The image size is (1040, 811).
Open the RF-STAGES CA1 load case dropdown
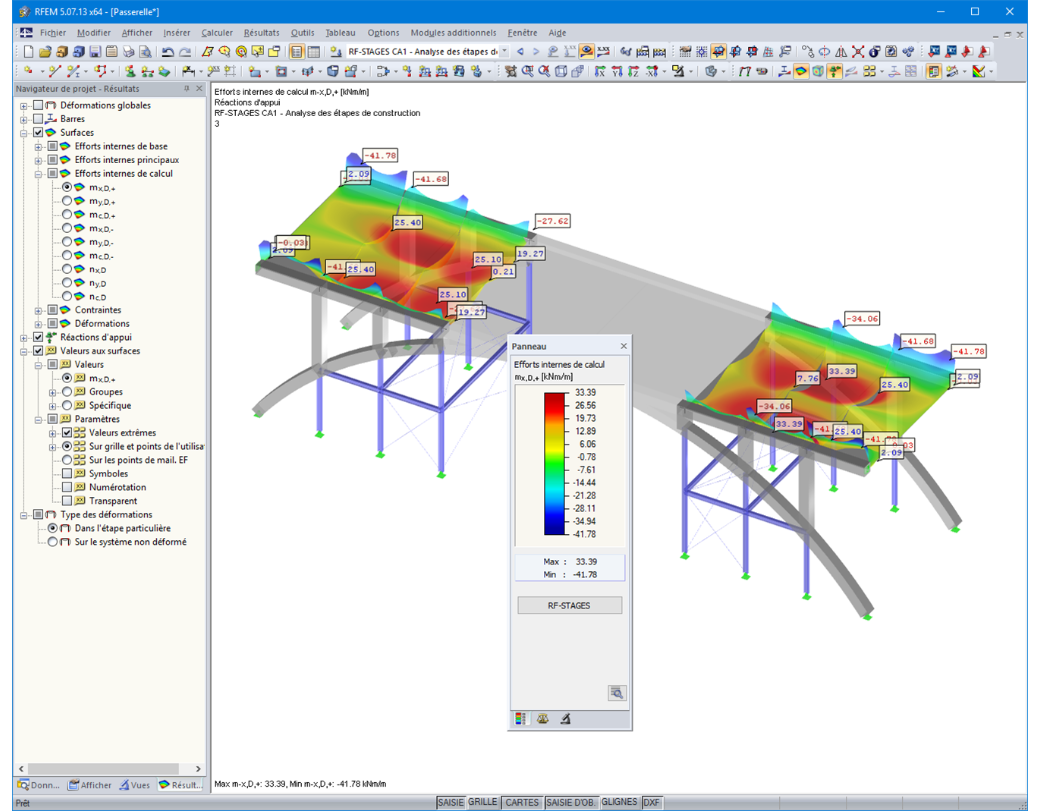coord(503,51)
